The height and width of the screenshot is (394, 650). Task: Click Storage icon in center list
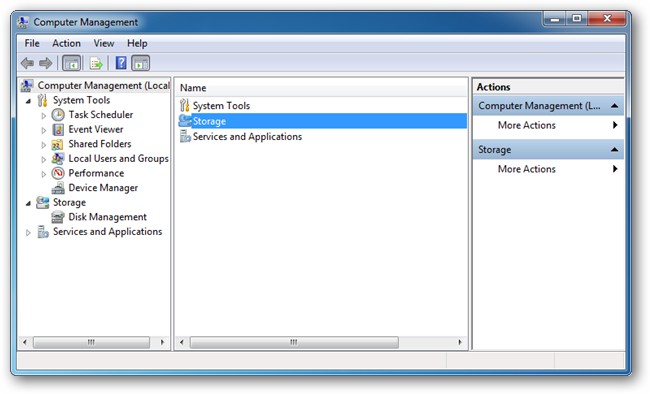click(x=185, y=121)
